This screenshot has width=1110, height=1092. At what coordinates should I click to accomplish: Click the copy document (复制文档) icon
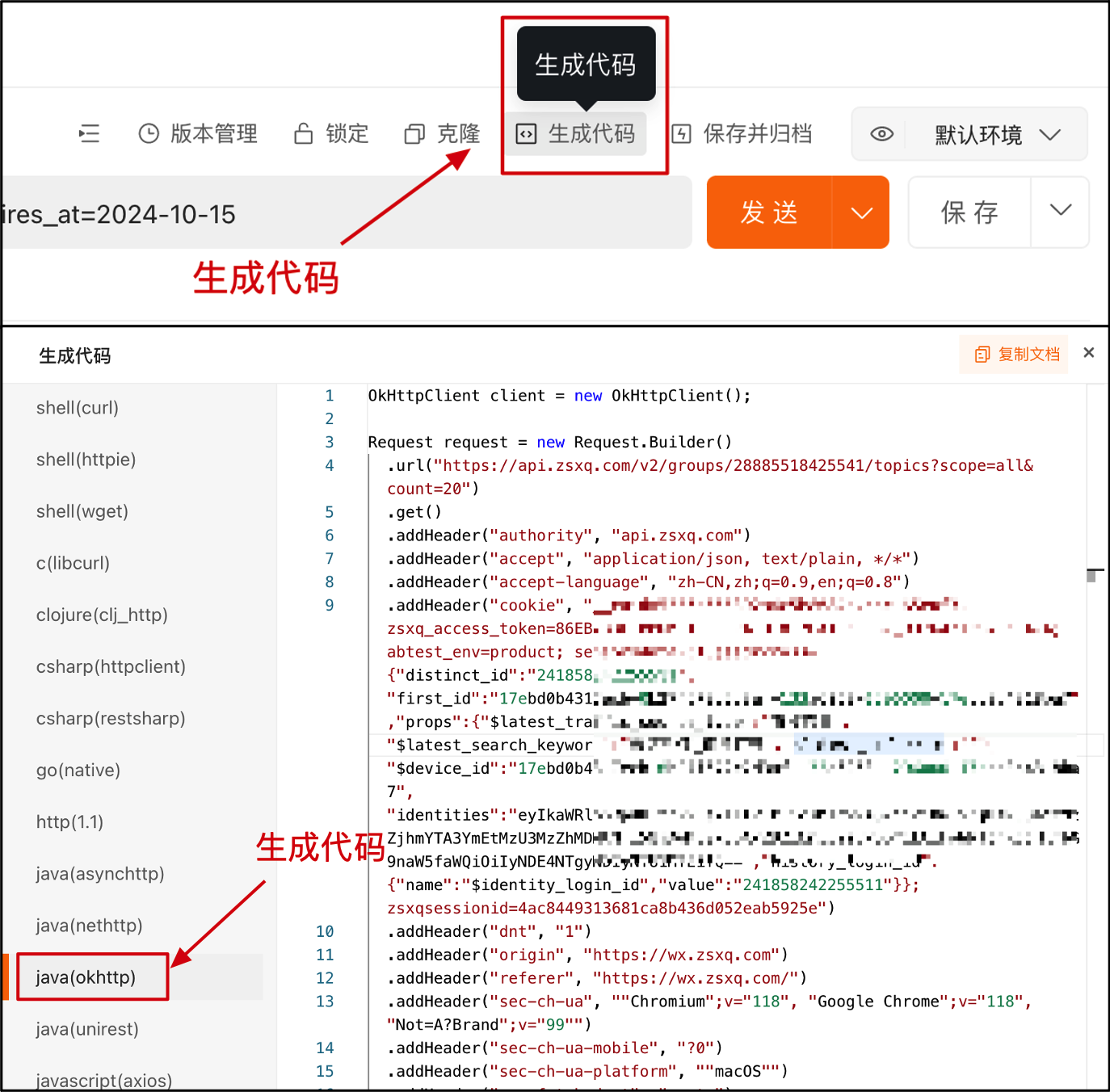click(982, 355)
